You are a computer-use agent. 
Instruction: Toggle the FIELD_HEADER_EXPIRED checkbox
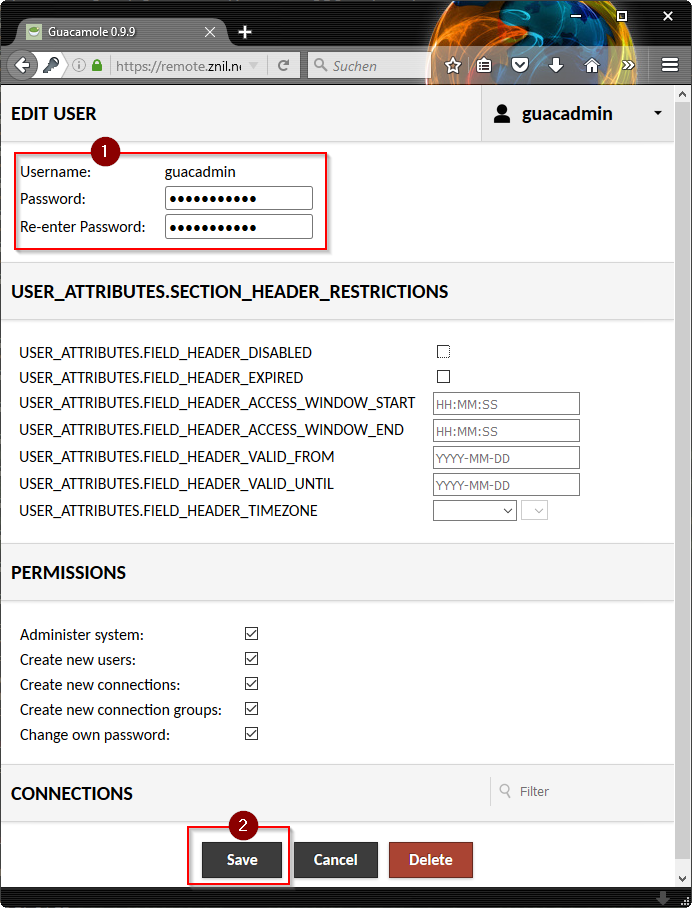[x=444, y=377]
